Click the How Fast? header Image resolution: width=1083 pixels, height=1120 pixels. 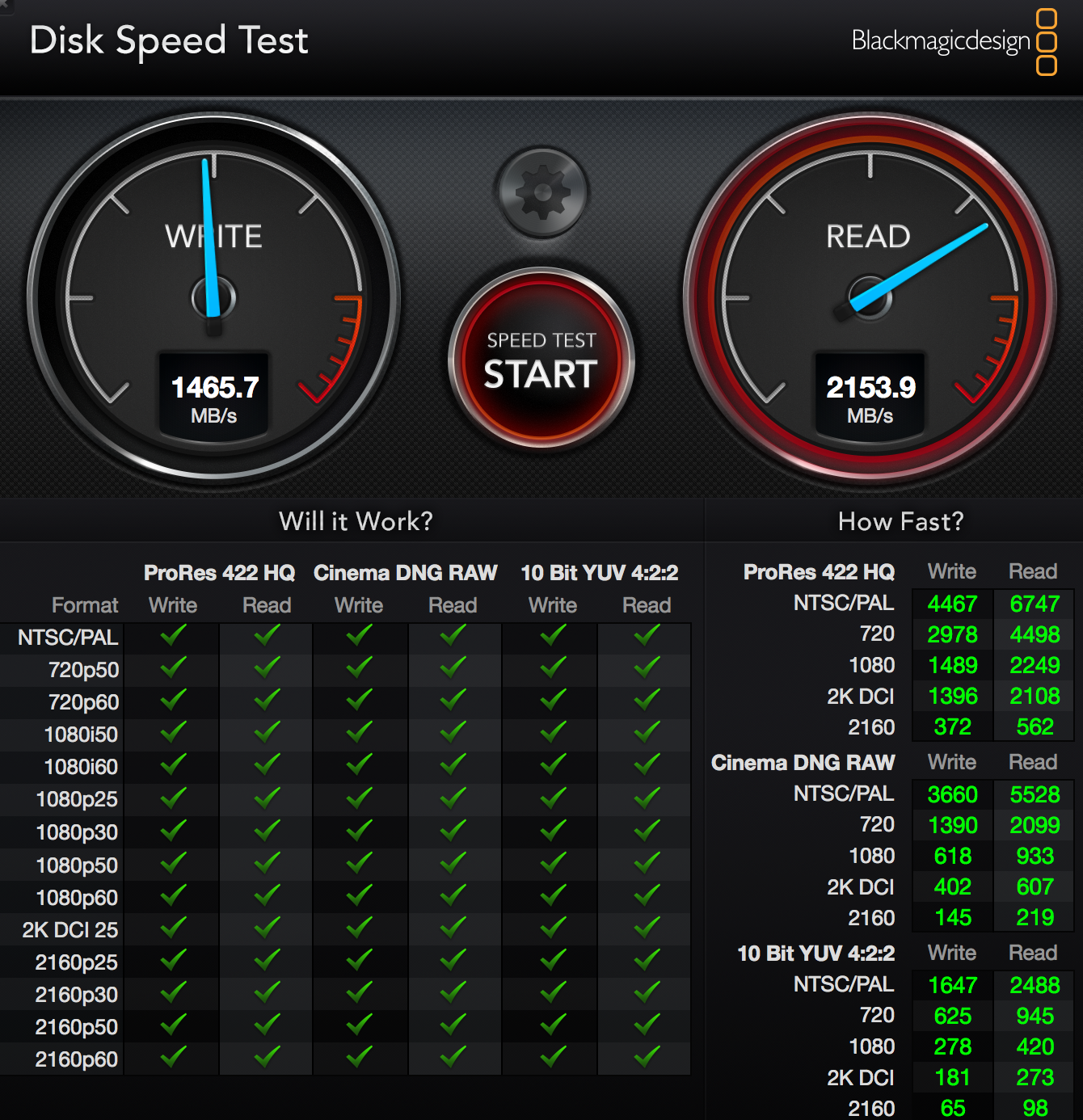pyautogui.click(x=901, y=521)
